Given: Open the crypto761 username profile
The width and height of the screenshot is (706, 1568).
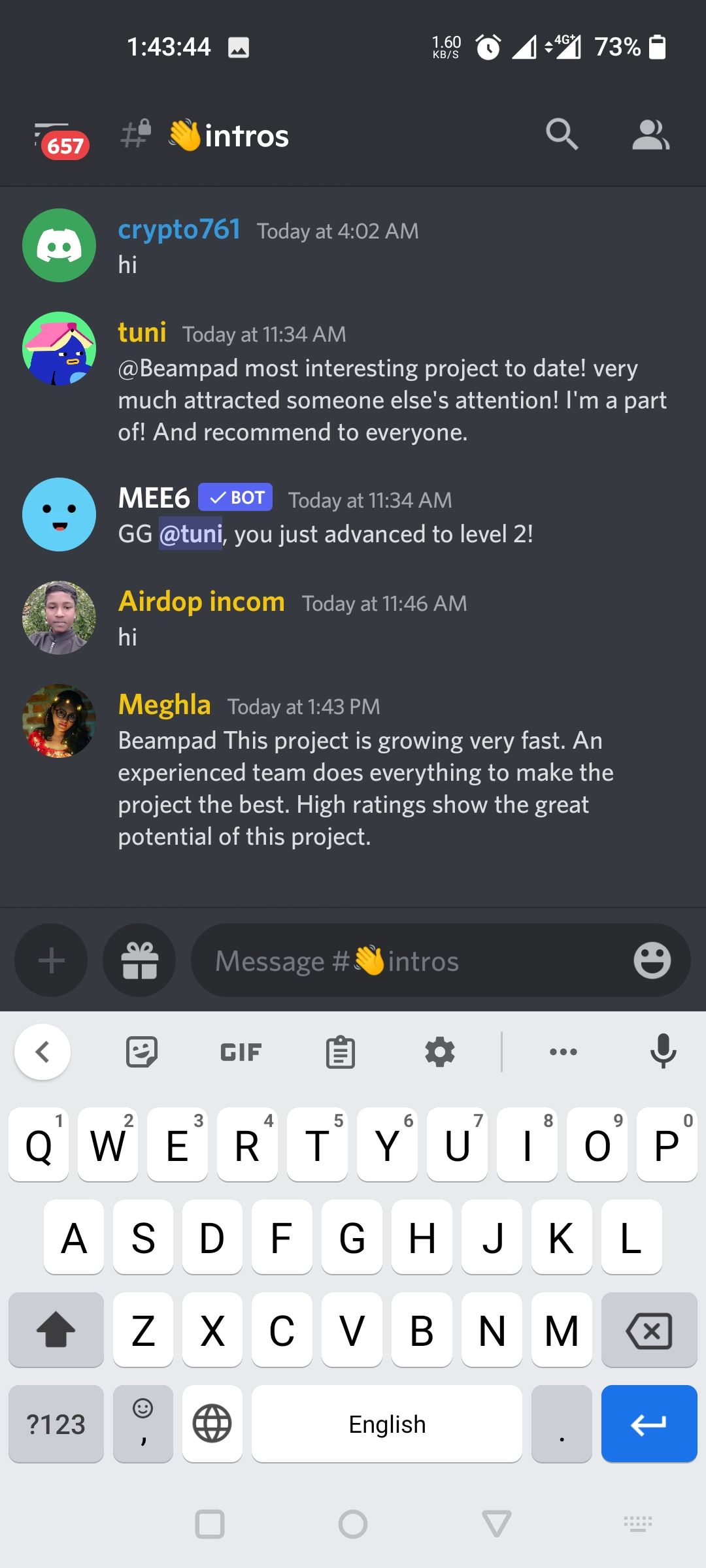Looking at the screenshot, I should 179,229.
